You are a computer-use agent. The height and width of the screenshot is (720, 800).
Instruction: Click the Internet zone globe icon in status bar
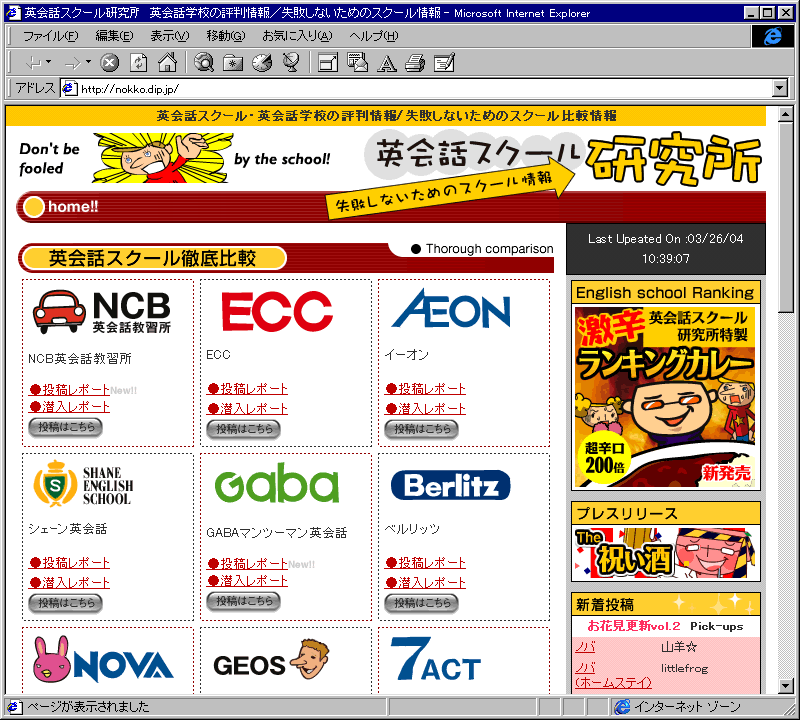tap(622, 707)
